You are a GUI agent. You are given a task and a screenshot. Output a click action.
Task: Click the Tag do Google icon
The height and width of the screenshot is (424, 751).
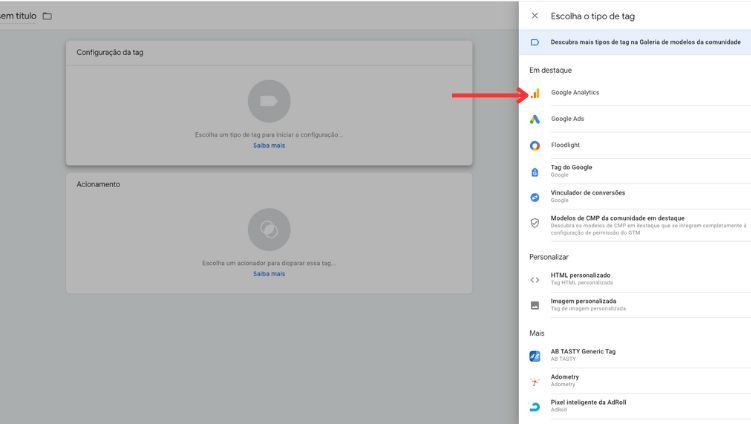tap(535, 172)
